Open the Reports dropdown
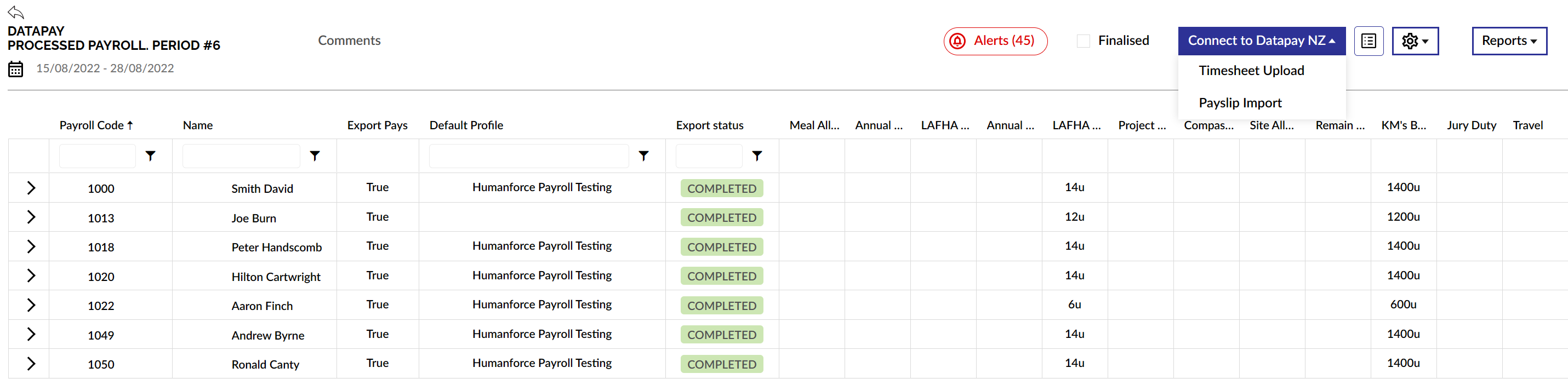 [1509, 41]
